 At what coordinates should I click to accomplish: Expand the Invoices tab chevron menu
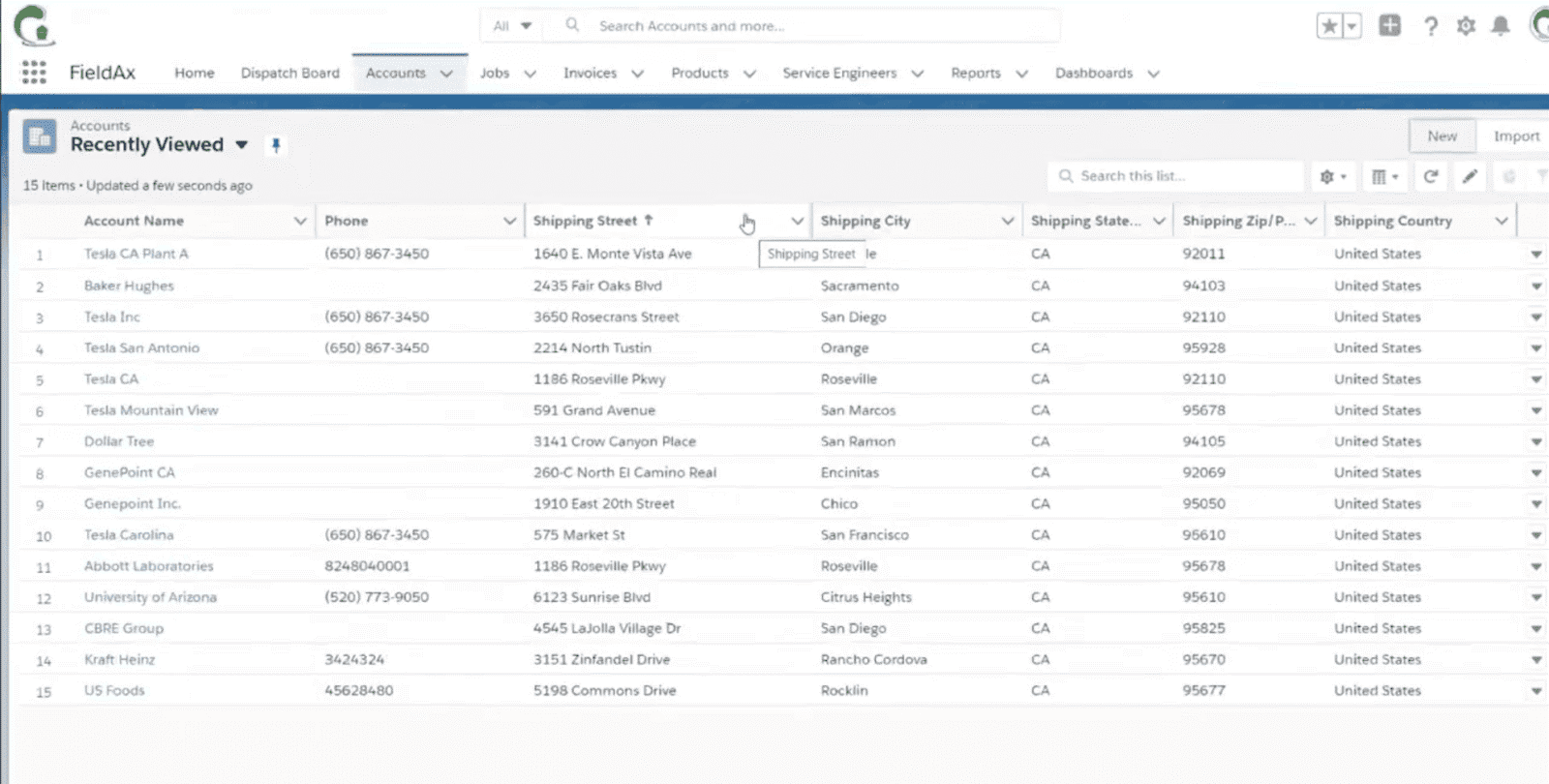pos(637,74)
